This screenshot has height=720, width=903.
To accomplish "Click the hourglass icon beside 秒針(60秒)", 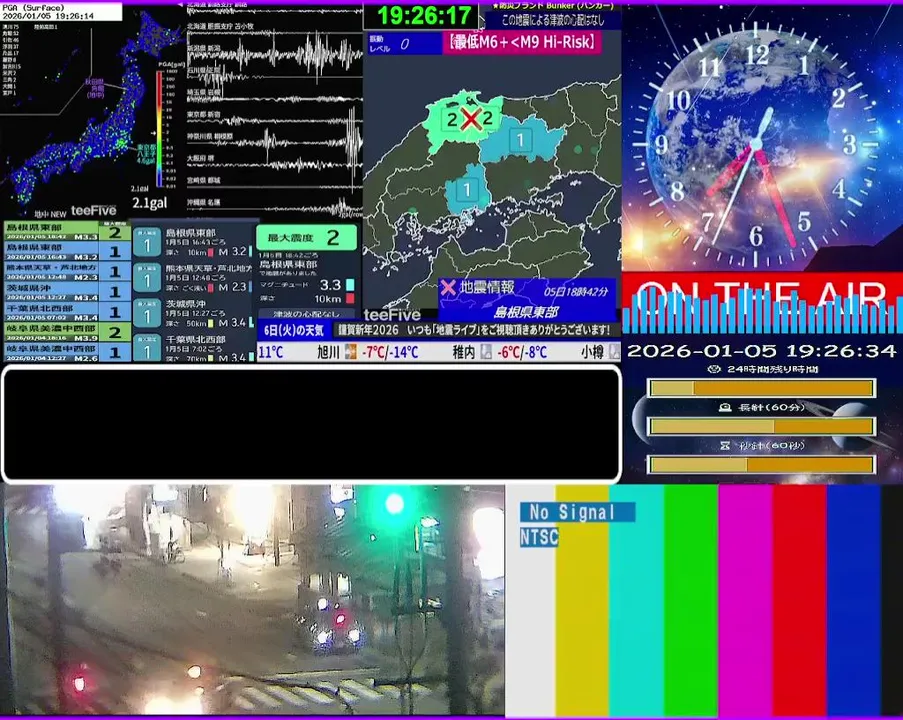I will coord(725,445).
